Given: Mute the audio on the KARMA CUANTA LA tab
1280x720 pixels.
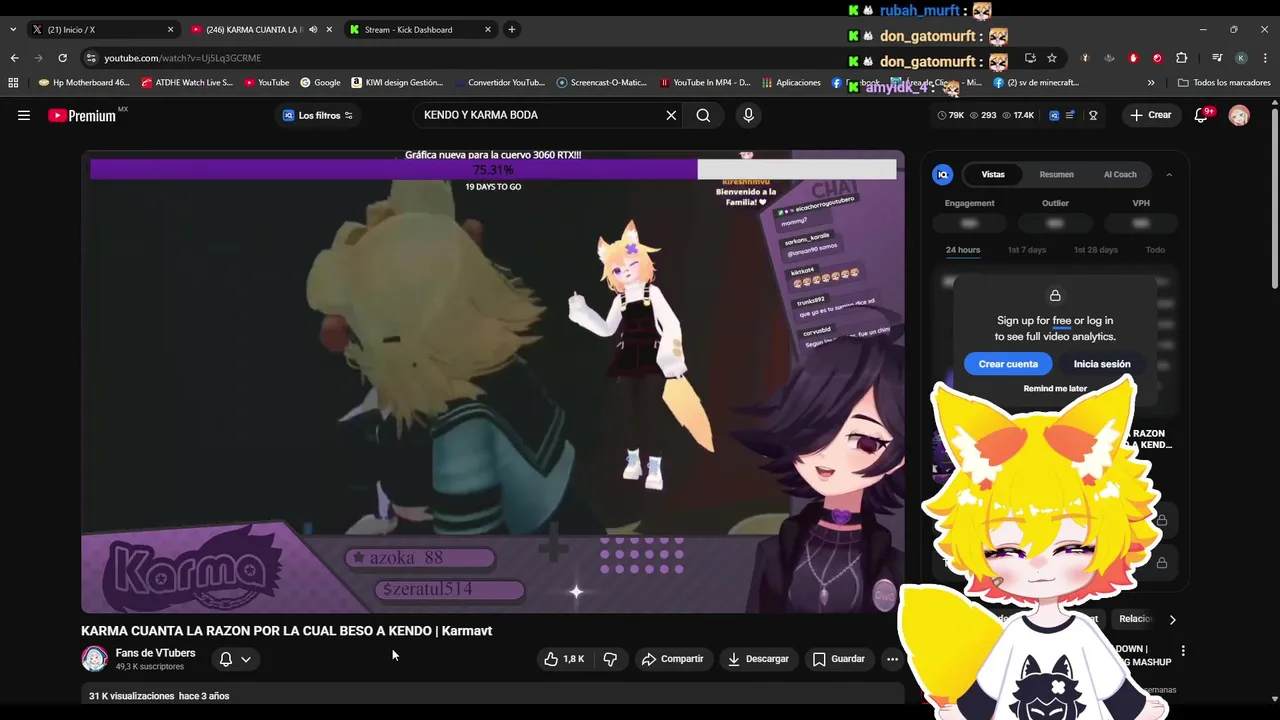Looking at the screenshot, I should point(313,29).
